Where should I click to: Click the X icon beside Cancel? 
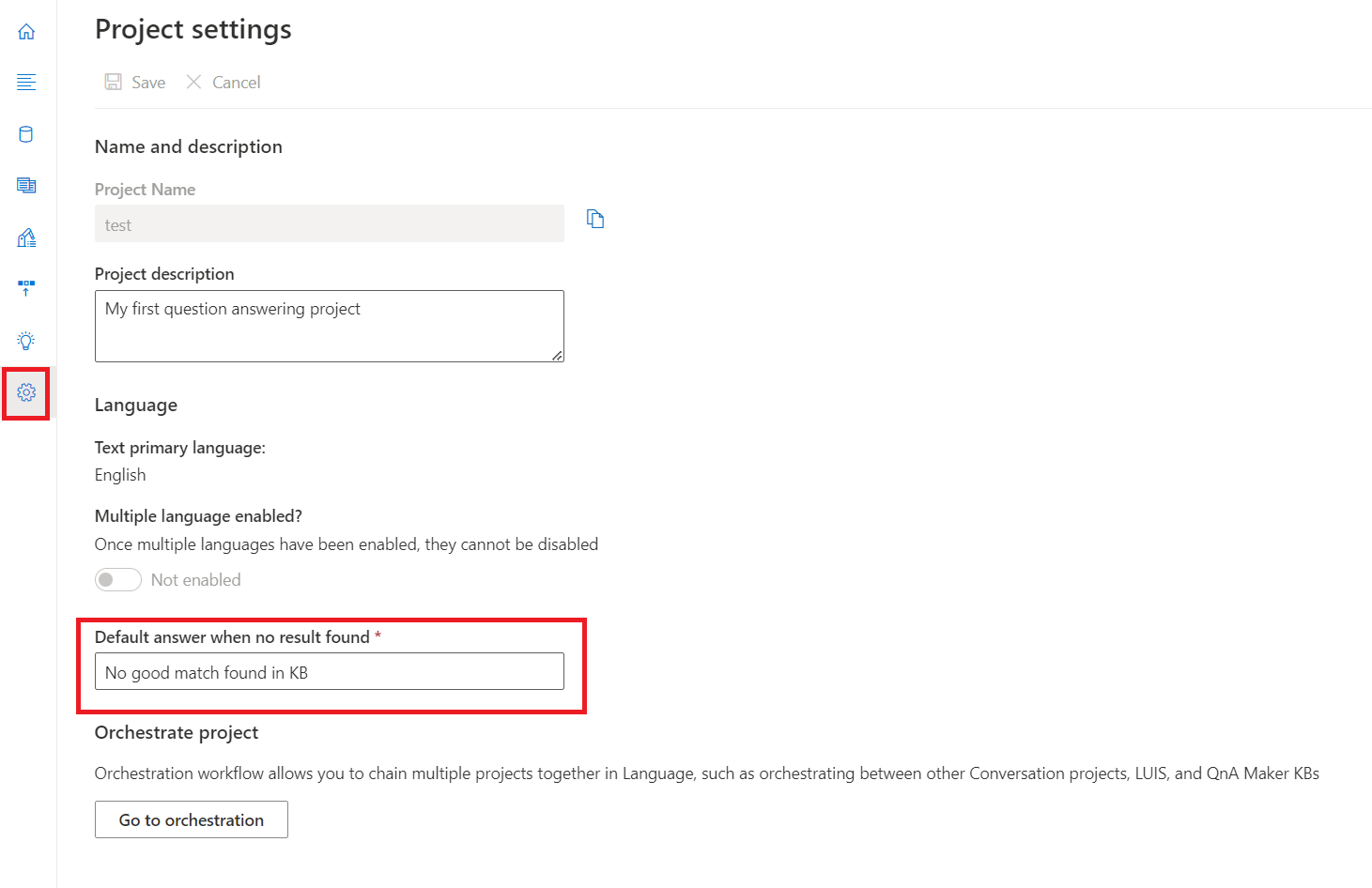[194, 83]
